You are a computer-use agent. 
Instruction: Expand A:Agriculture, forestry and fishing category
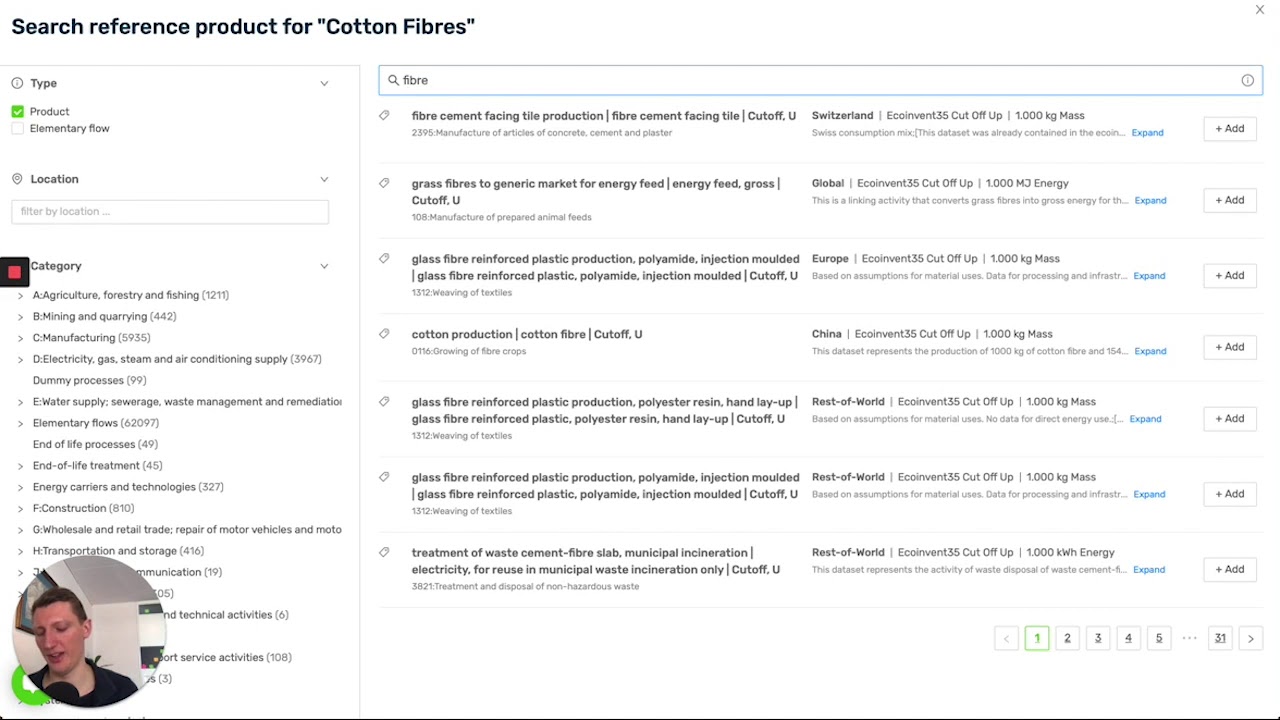point(20,296)
